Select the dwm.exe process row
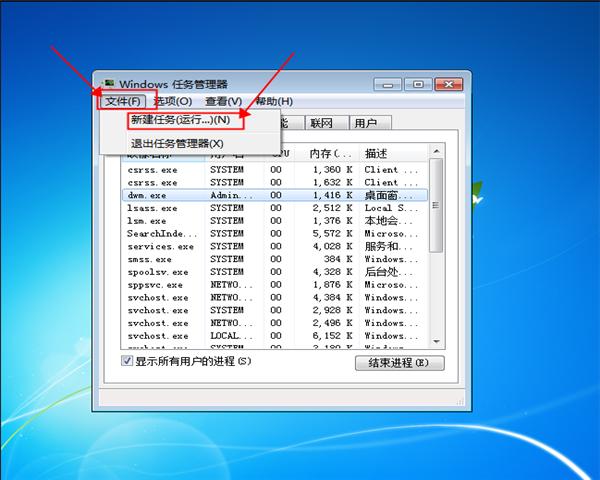This screenshot has width=600, height=480. tap(274, 195)
